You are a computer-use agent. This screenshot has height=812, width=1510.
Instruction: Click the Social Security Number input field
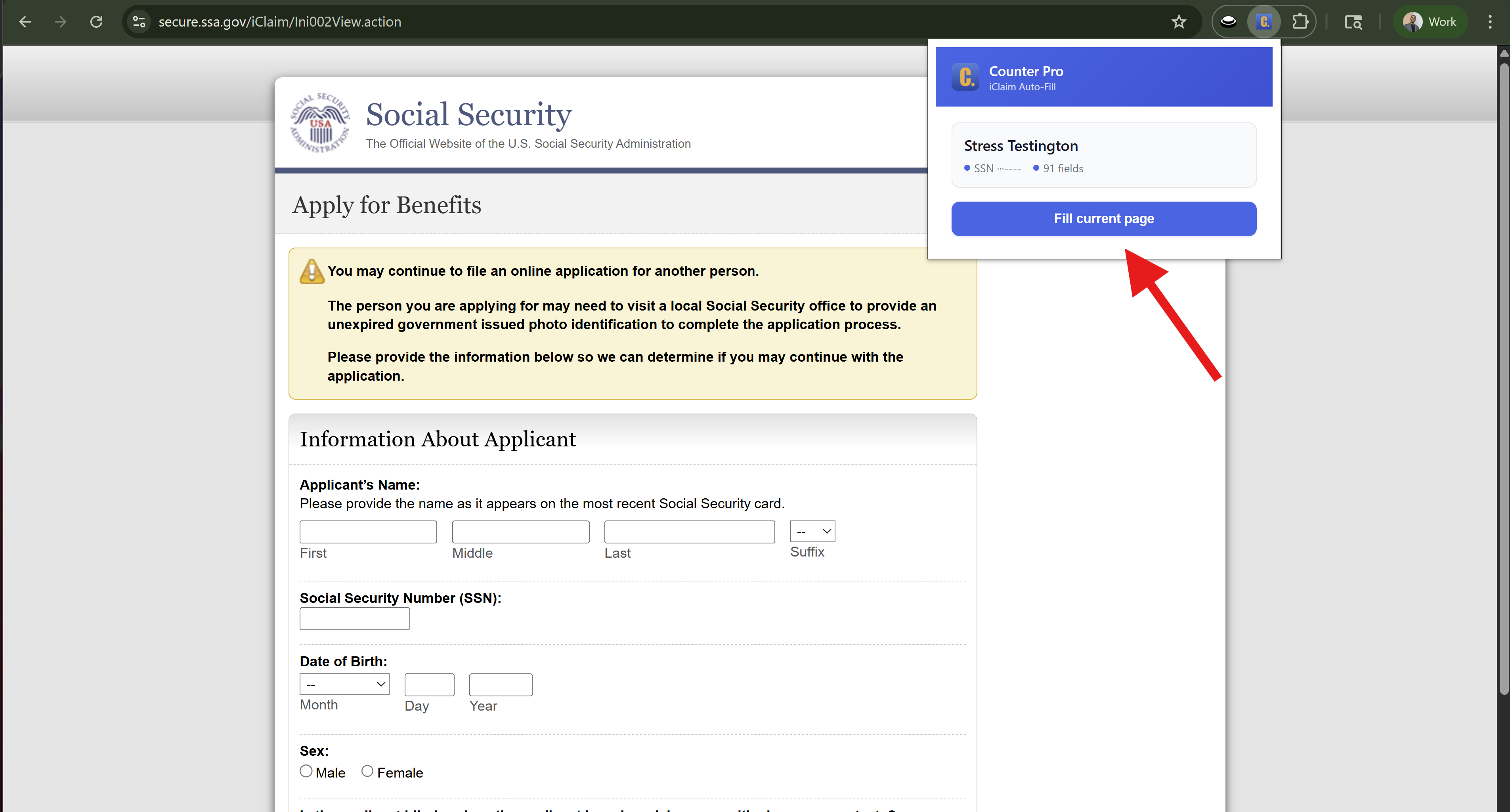click(354, 619)
